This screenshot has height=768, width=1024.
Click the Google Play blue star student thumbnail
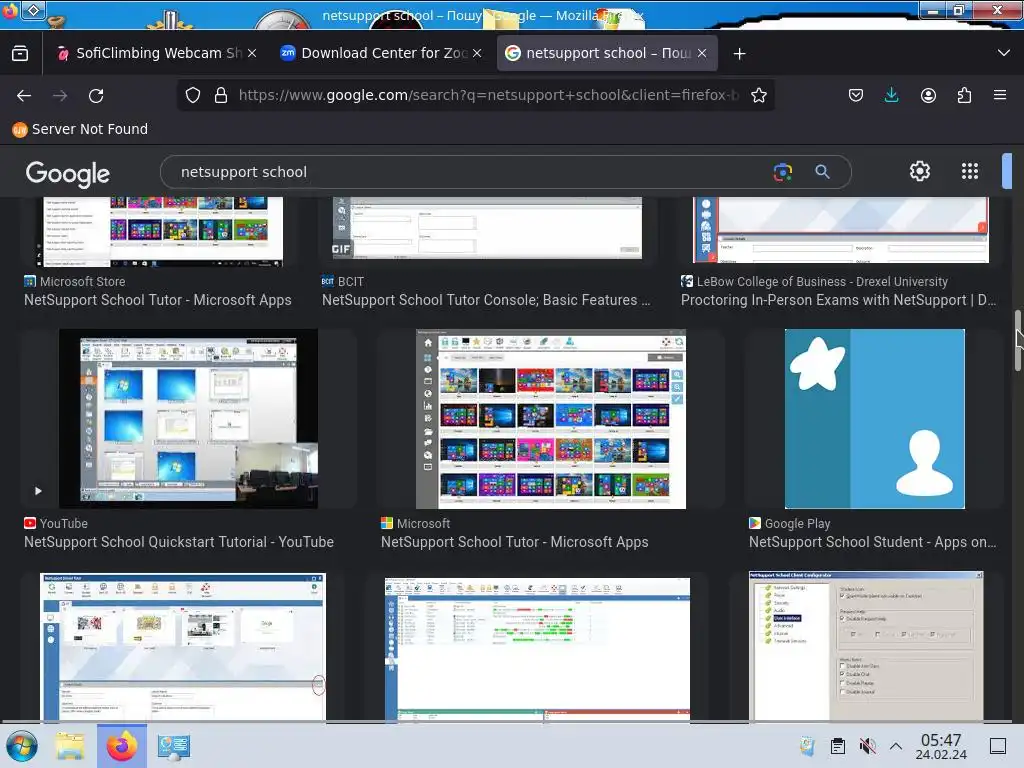click(x=874, y=419)
